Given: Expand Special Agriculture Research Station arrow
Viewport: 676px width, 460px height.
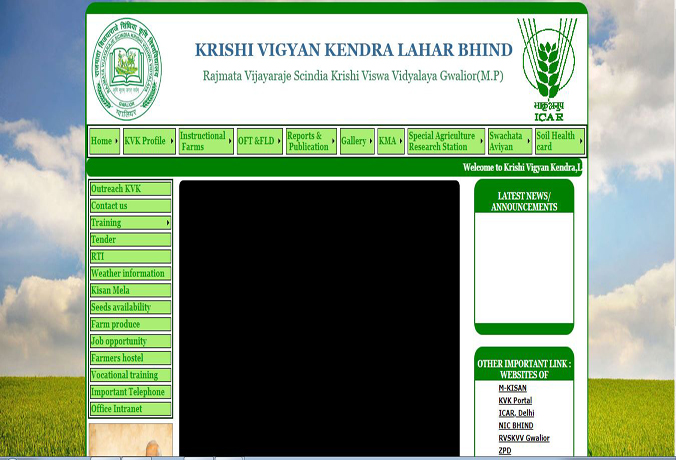Looking at the screenshot, I should pyautogui.click(x=482, y=141).
